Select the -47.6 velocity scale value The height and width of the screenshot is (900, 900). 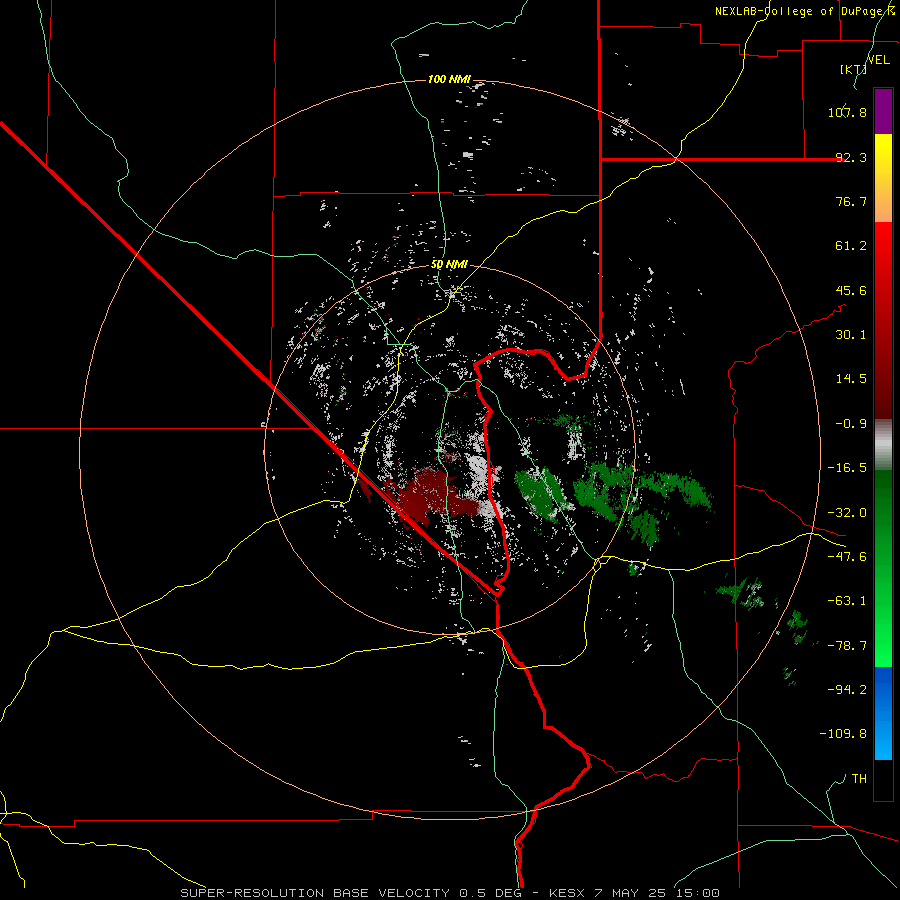847,557
